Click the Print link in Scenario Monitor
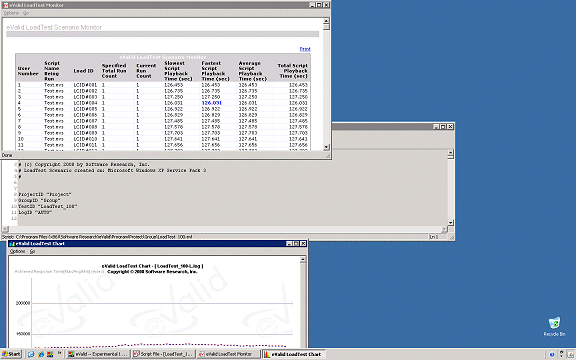Screen dimensions: 576x360 coord(305,49)
